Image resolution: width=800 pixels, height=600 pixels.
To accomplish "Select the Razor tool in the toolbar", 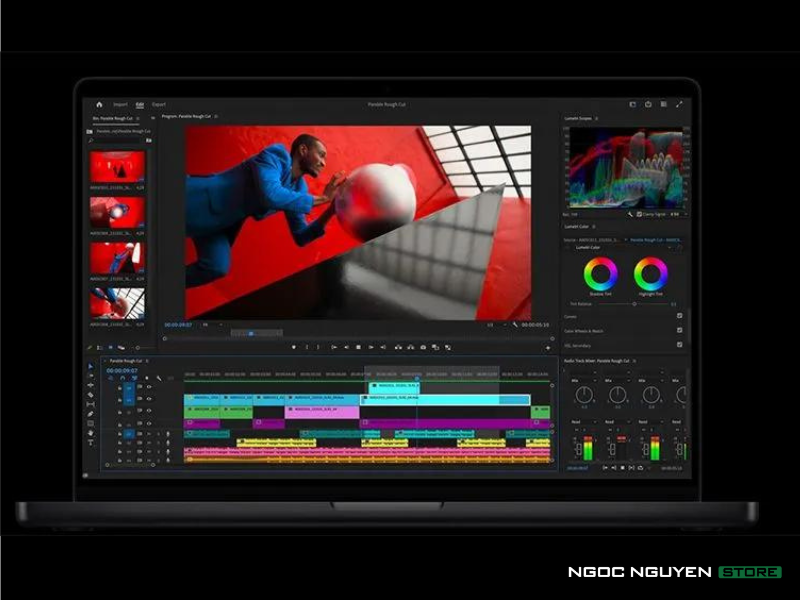I will (x=91, y=395).
